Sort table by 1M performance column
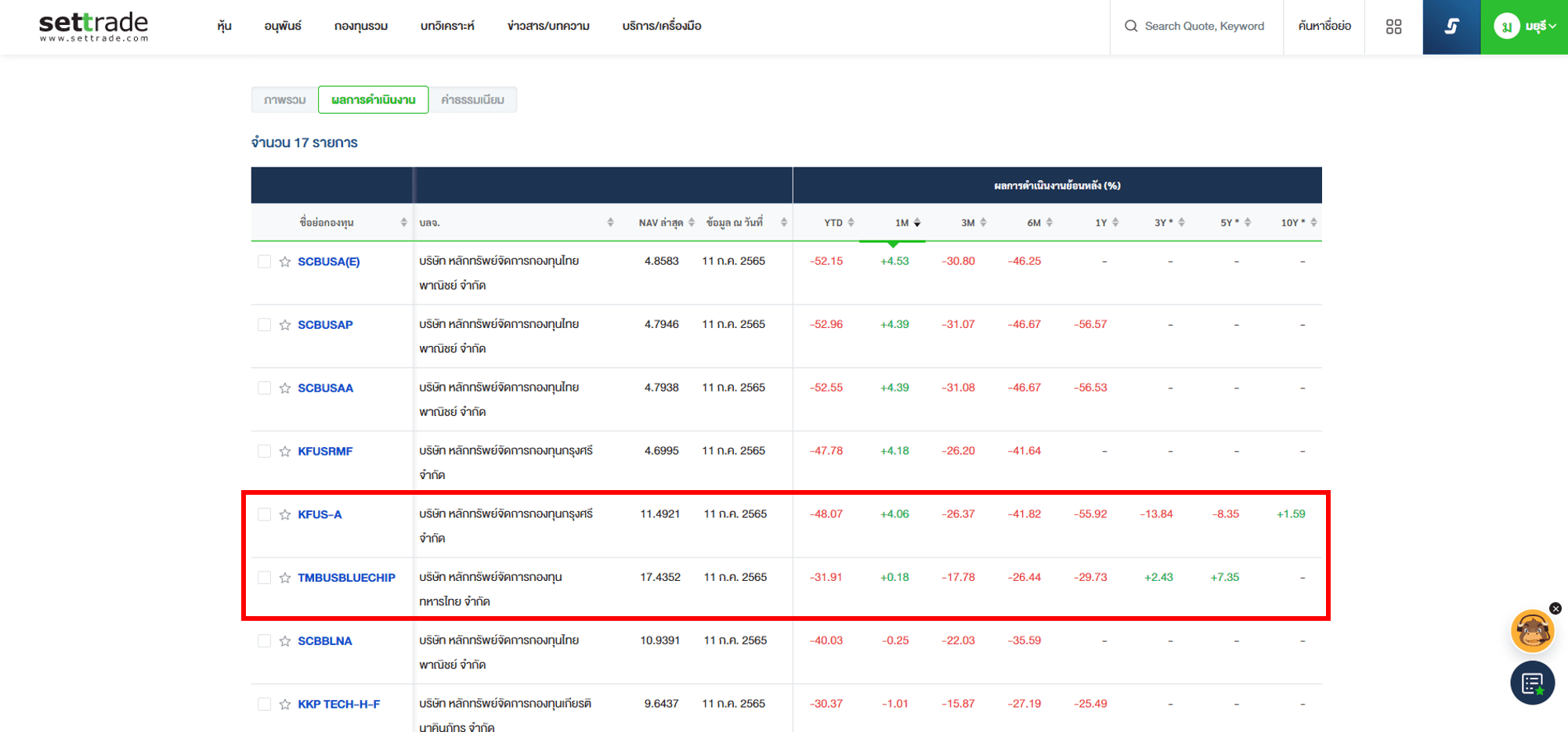 point(906,223)
